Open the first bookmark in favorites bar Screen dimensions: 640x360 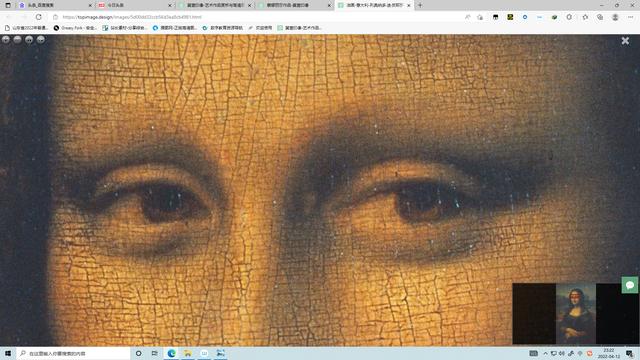coord(26,28)
